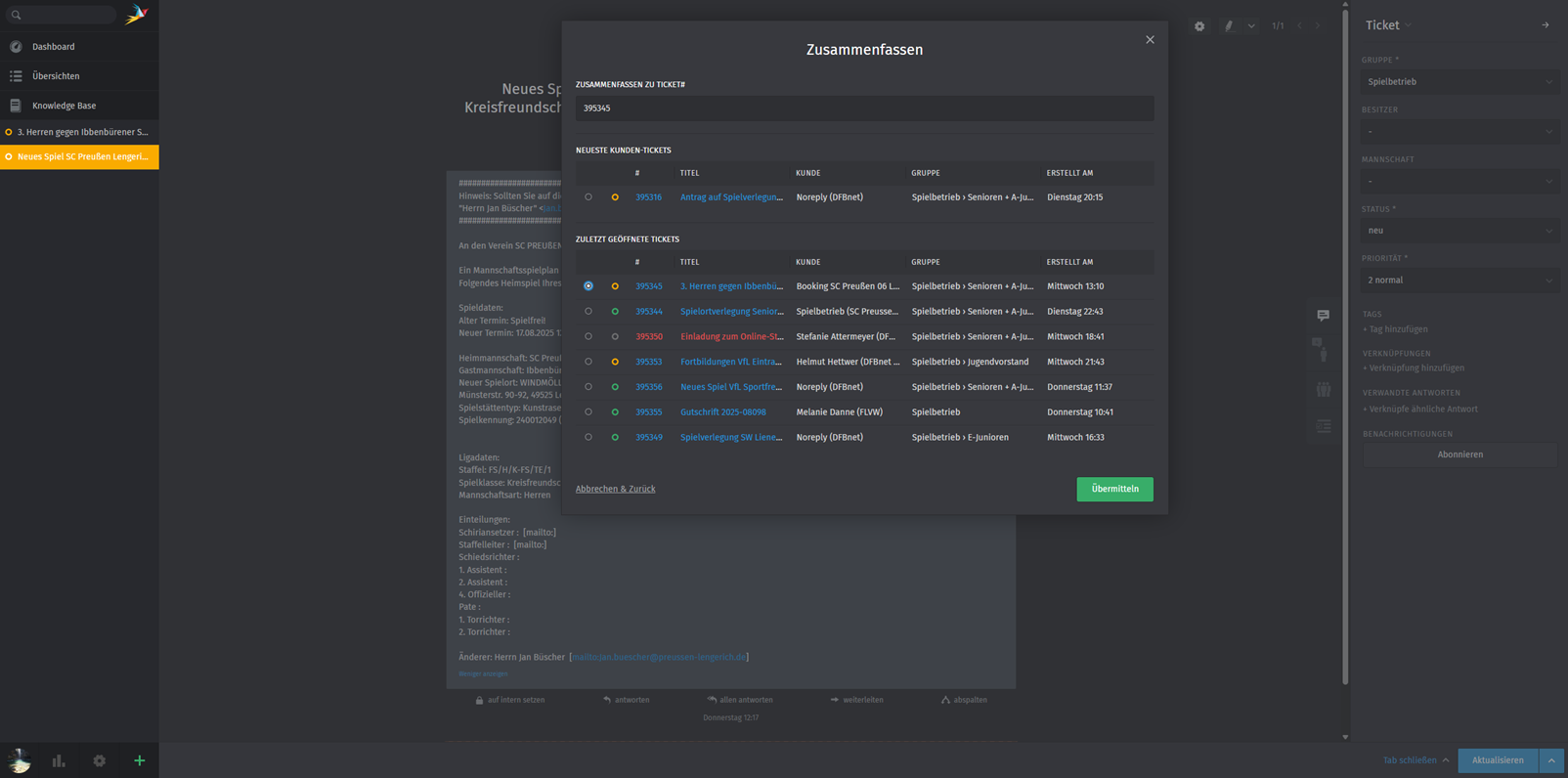Click the Abbrechen & Zurück link
Image resolution: width=1568 pixels, height=778 pixels.
[x=615, y=489]
